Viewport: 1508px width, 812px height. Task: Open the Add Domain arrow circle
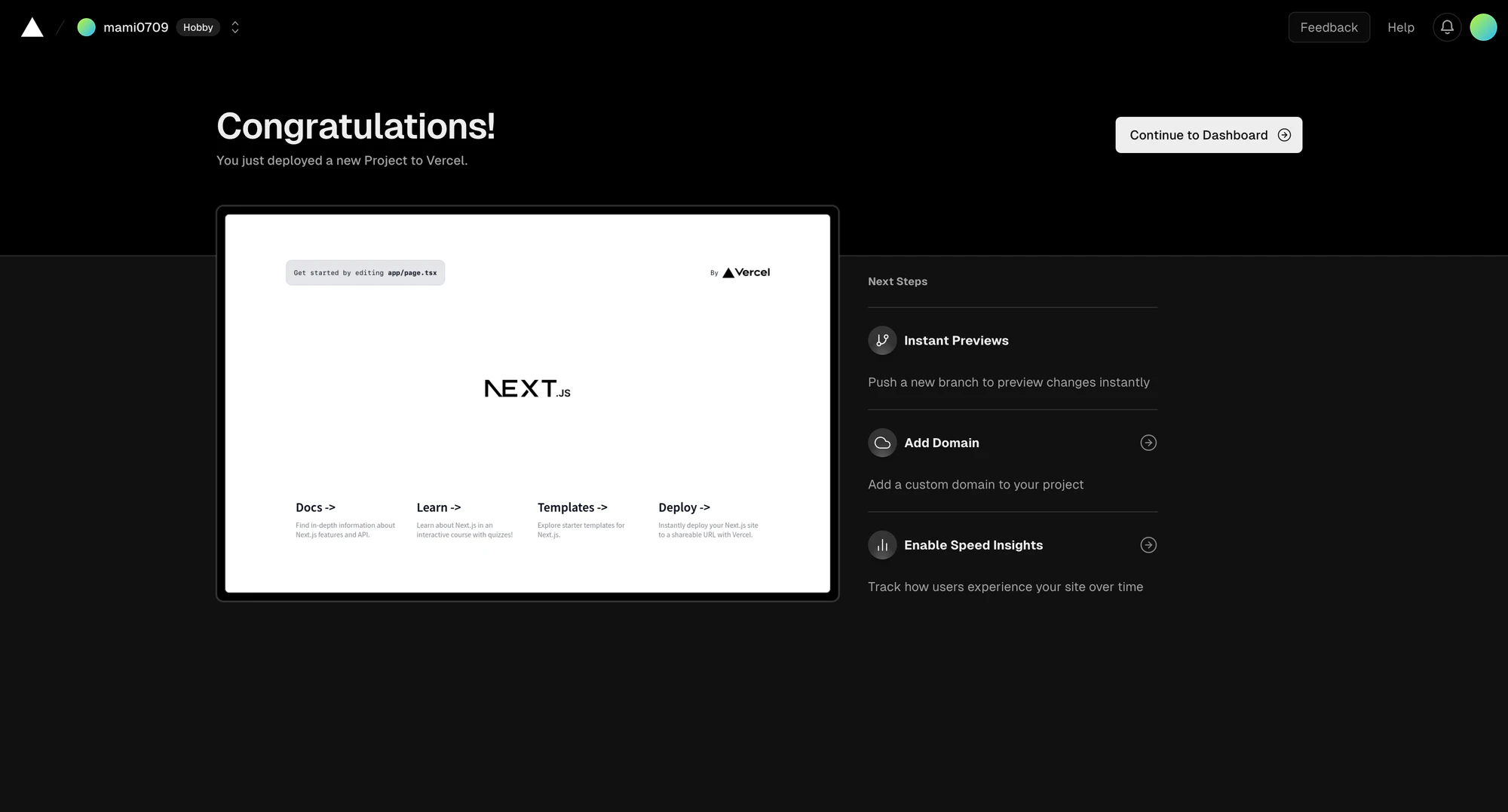click(x=1148, y=443)
